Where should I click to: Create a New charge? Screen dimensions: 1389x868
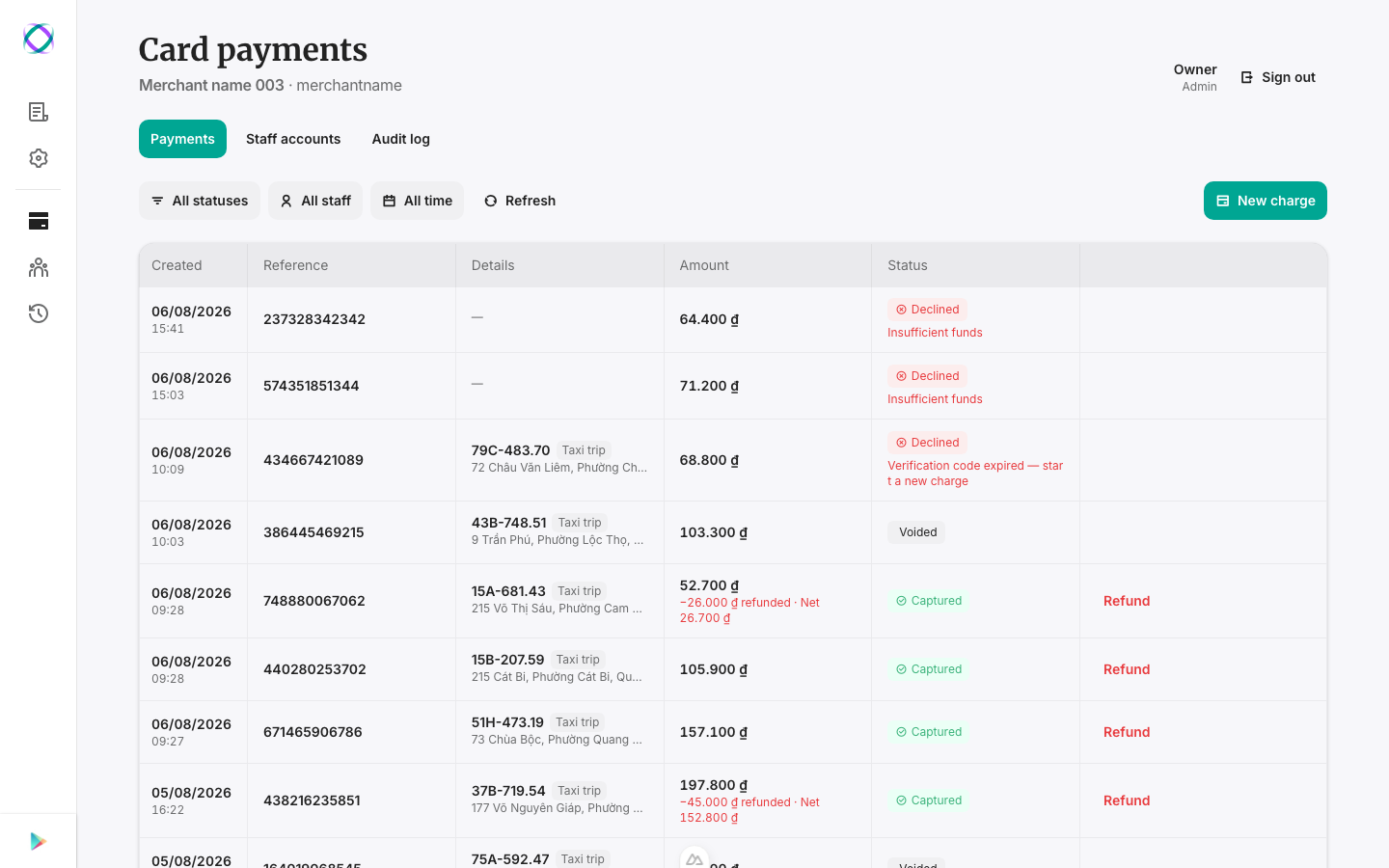click(x=1266, y=201)
